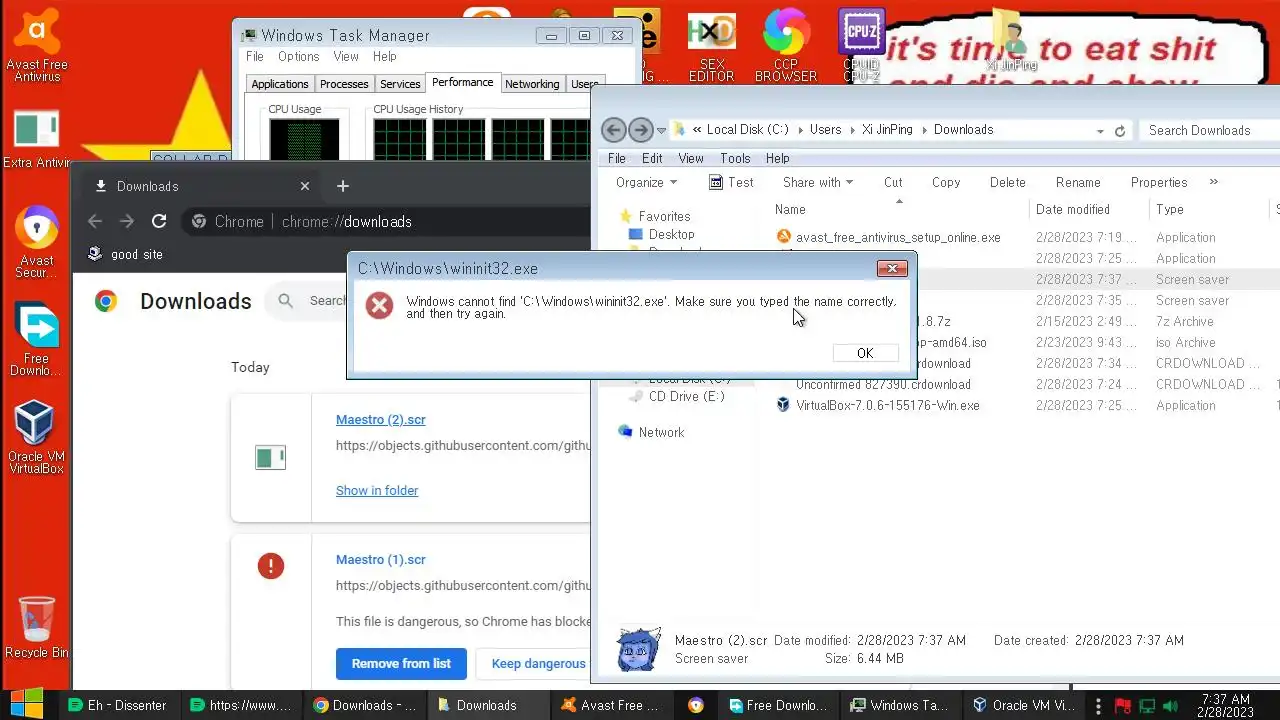Expand the Xi JinPing breadcrumb arrow
The width and height of the screenshot is (1280, 720).
click(x=924, y=130)
